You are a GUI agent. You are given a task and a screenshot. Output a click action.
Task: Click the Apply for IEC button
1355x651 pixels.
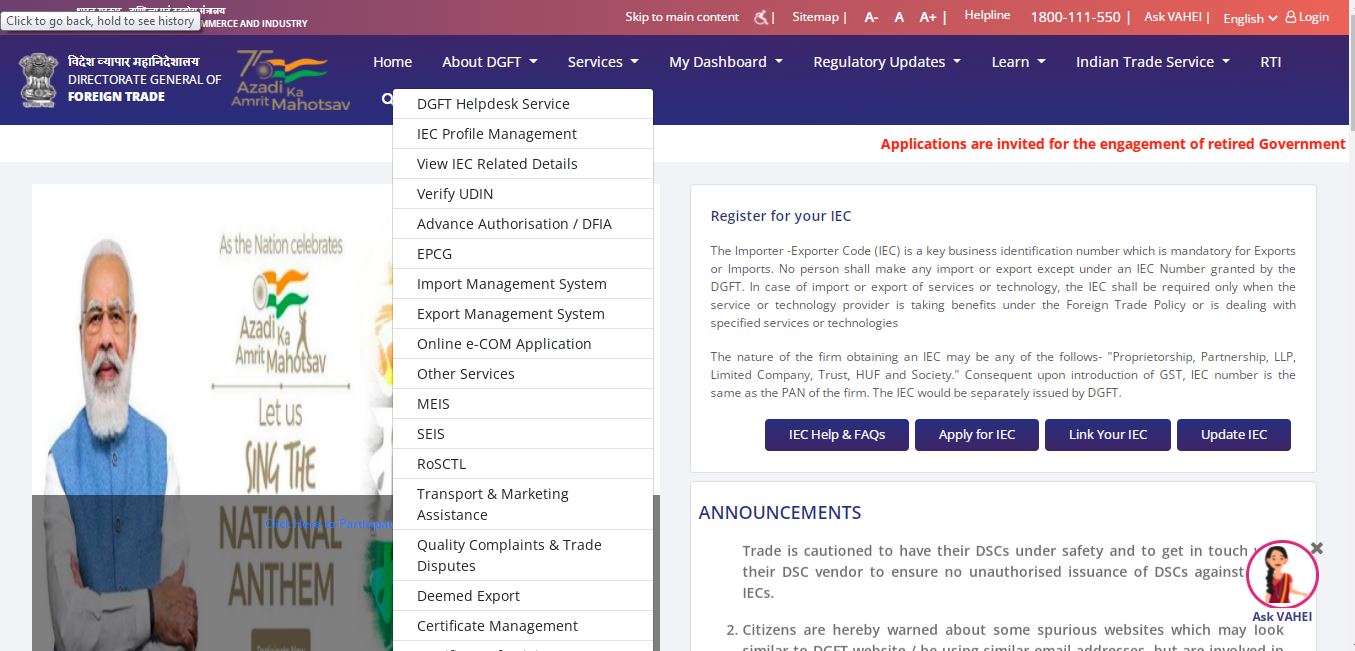click(976, 435)
